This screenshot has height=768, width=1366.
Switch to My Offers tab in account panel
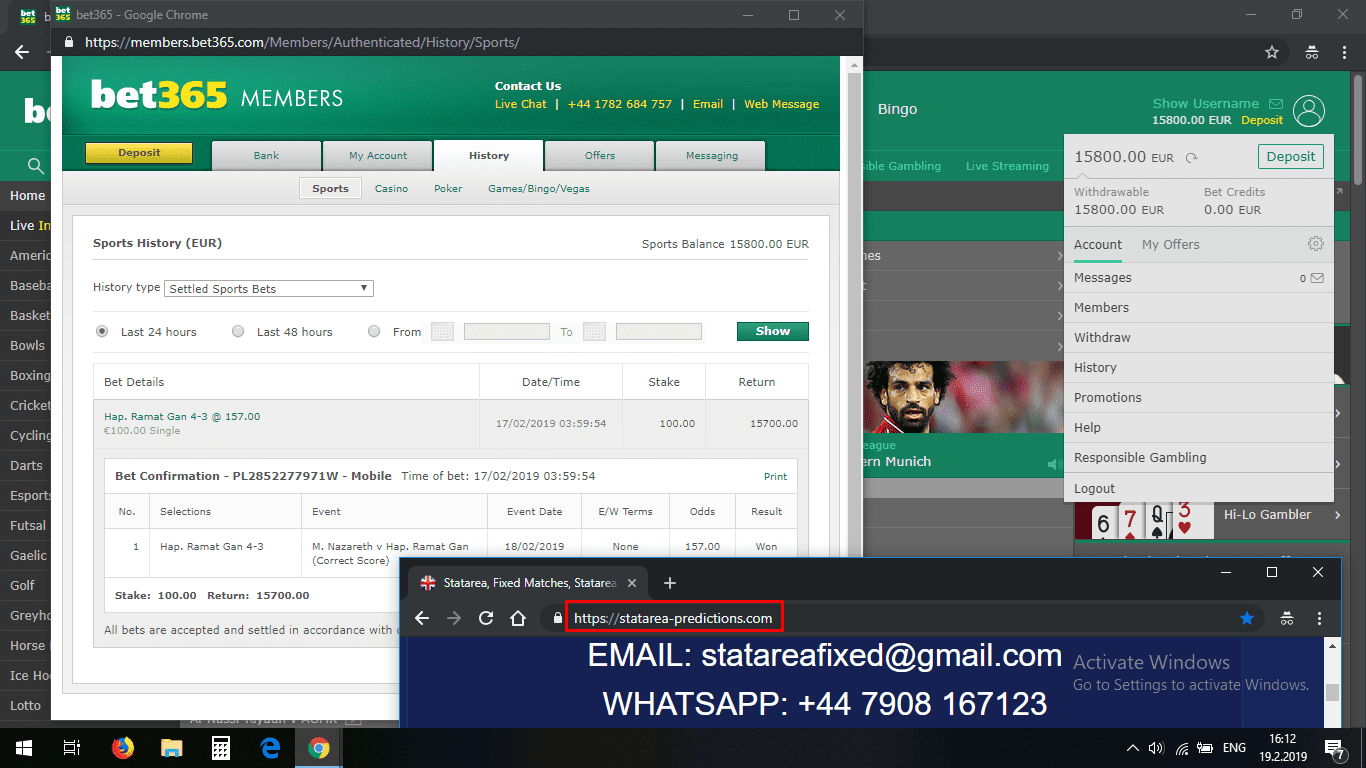tap(1170, 245)
